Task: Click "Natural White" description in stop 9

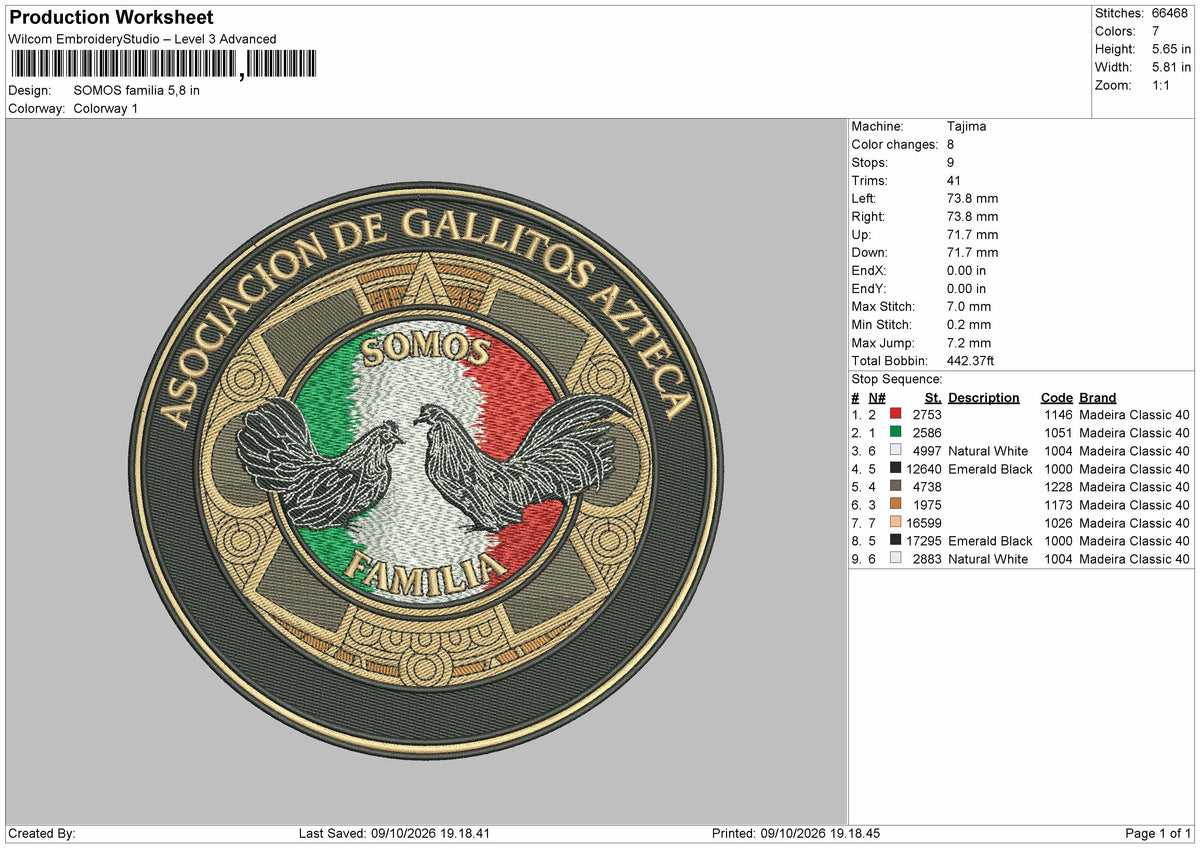Action: click(988, 559)
